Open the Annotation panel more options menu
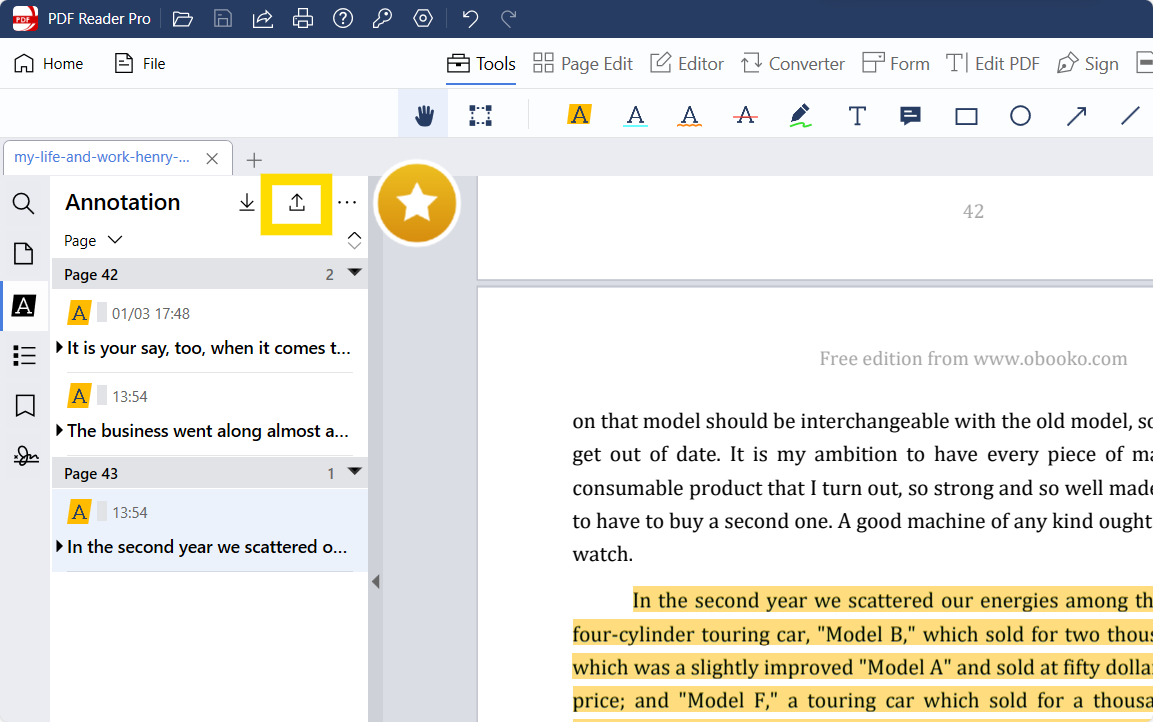1153x722 pixels. click(x=347, y=202)
